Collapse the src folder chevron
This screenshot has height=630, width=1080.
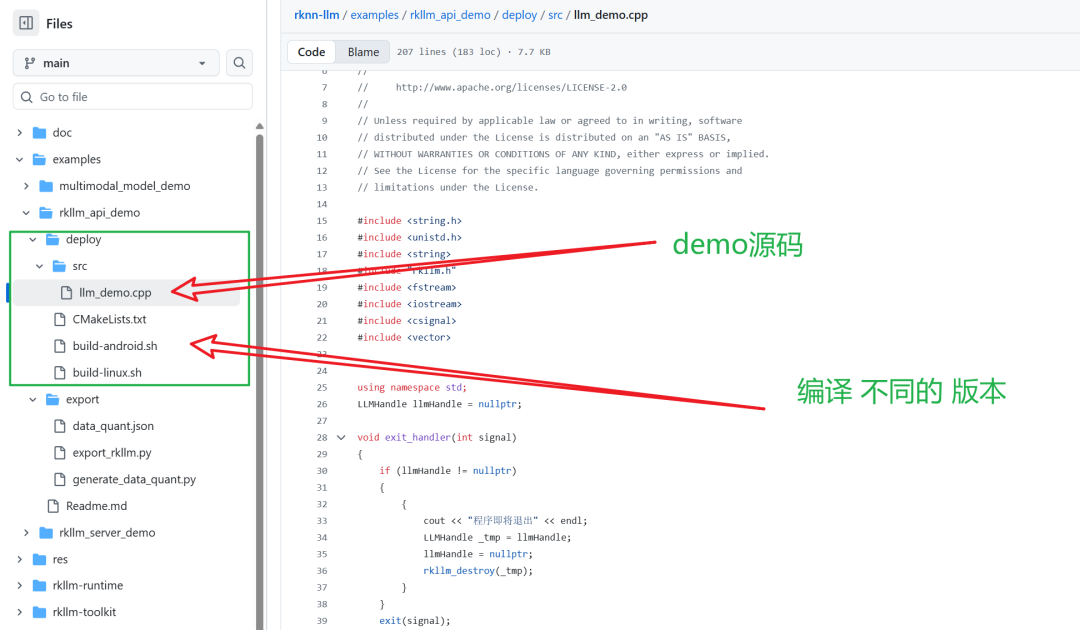click(40, 266)
